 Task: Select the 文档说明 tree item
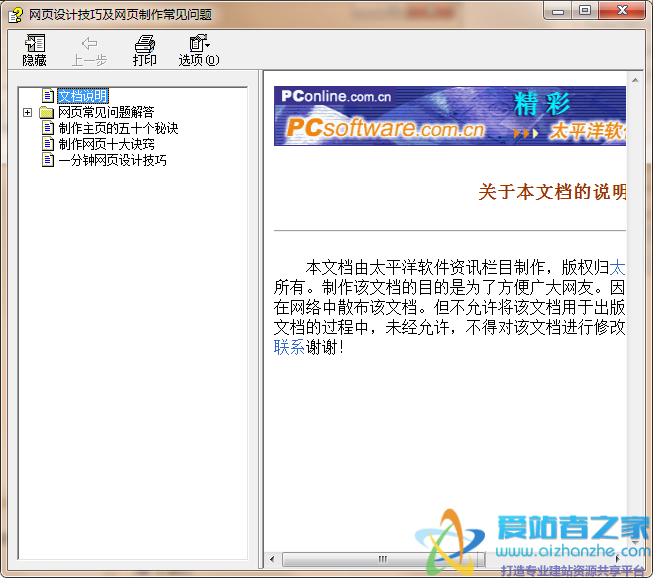click(x=82, y=96)
